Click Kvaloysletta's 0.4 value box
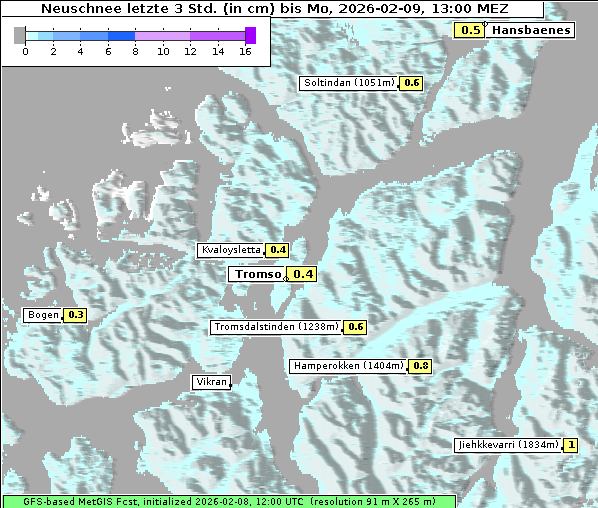Screen dimensions: 598x508 (x=277, y=250)
